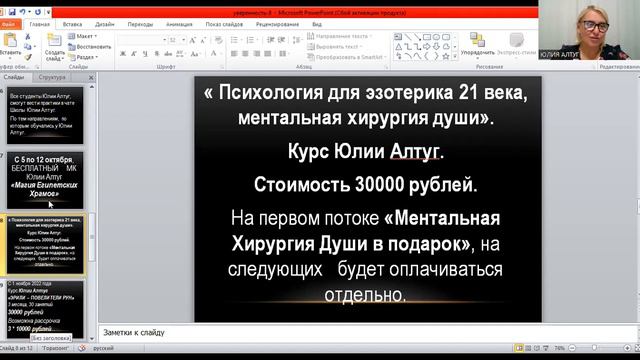Justify the paragraph text
640x360 pixels.
(268, 54)
